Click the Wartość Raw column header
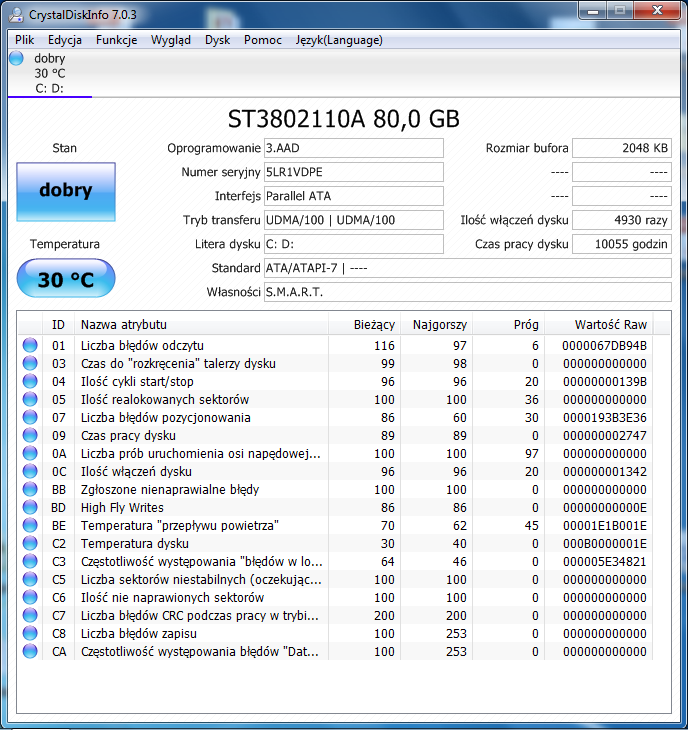Image resolution: width=688 pixels, height=730 pixels. 599,324
